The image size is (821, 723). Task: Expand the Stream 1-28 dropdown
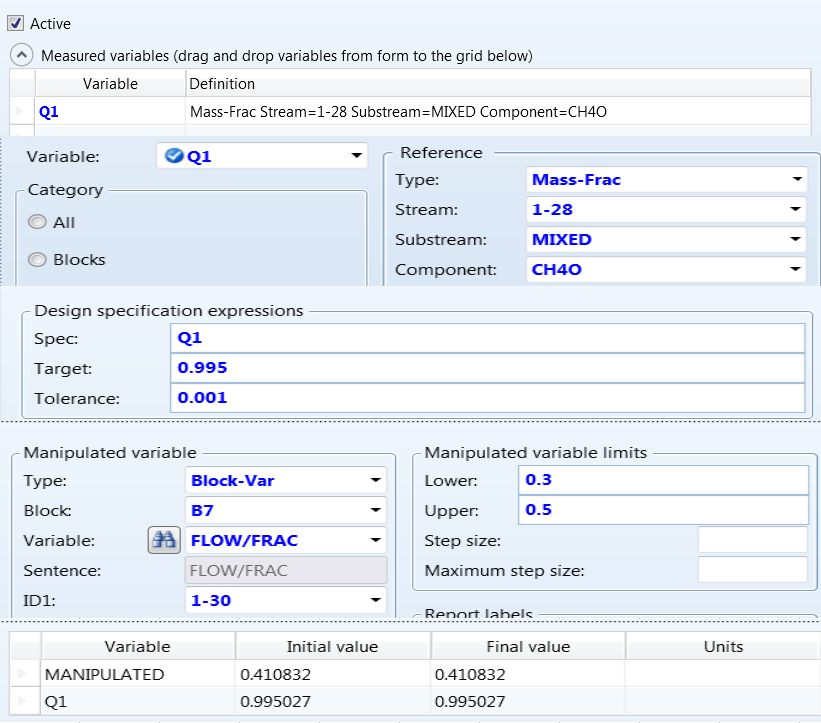point(797,210)
